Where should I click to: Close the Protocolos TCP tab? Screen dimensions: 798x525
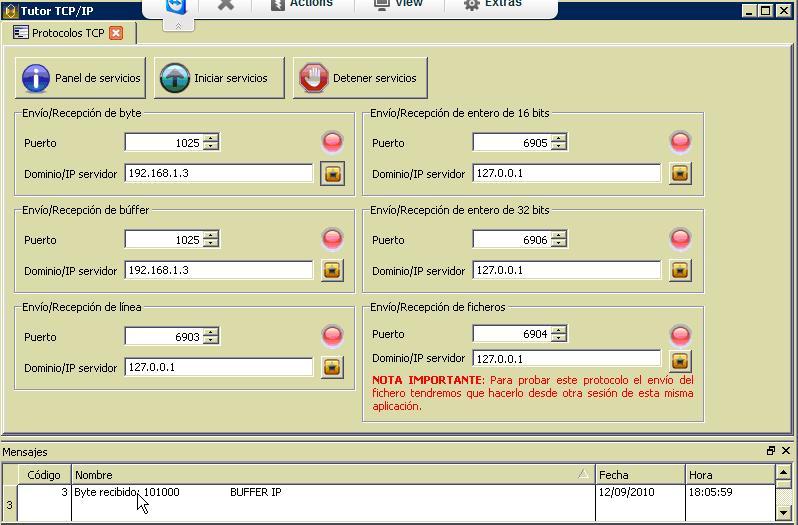[116, 33]
